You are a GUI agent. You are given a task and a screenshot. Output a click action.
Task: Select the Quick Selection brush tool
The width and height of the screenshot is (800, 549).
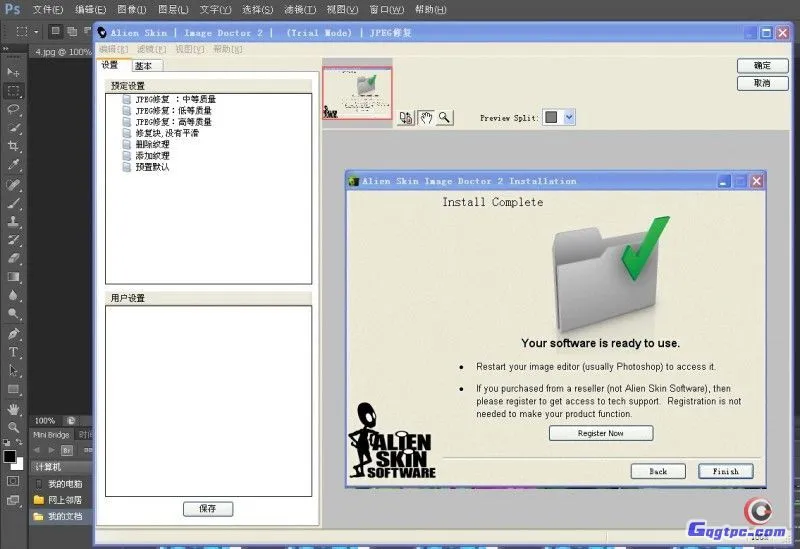(x=13, y=128)
